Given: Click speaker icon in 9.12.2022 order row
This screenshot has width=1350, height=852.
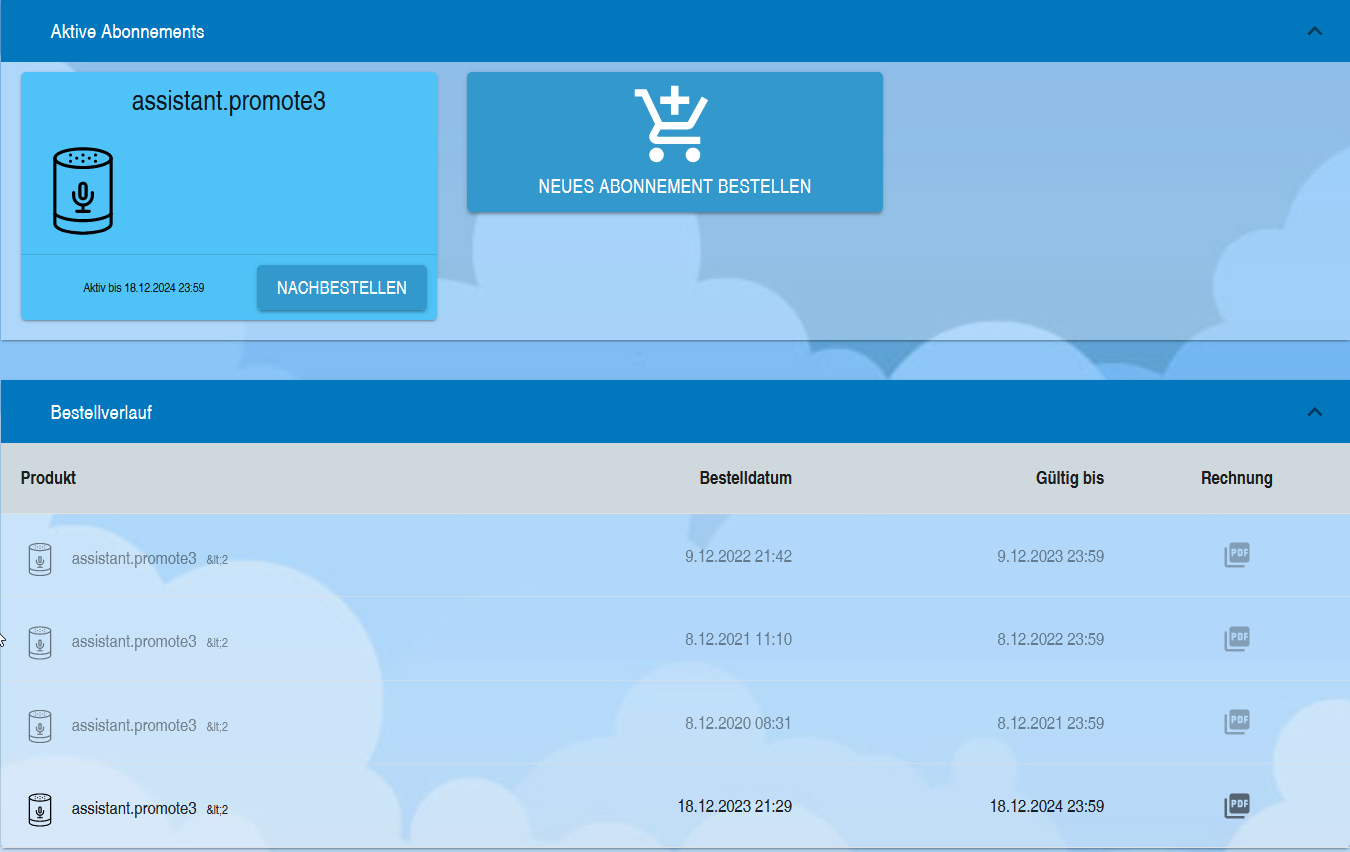Looking at the screenshot, I should pyautogui.click(x=40, y=559).
